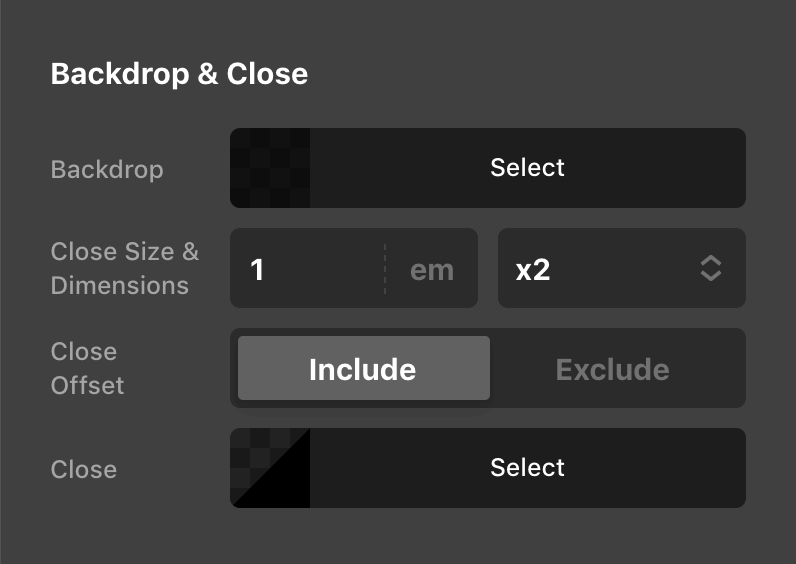This screenshot has height=564, width=796.
Task: Switch close offset to Exclude
Action: [612, 369]
